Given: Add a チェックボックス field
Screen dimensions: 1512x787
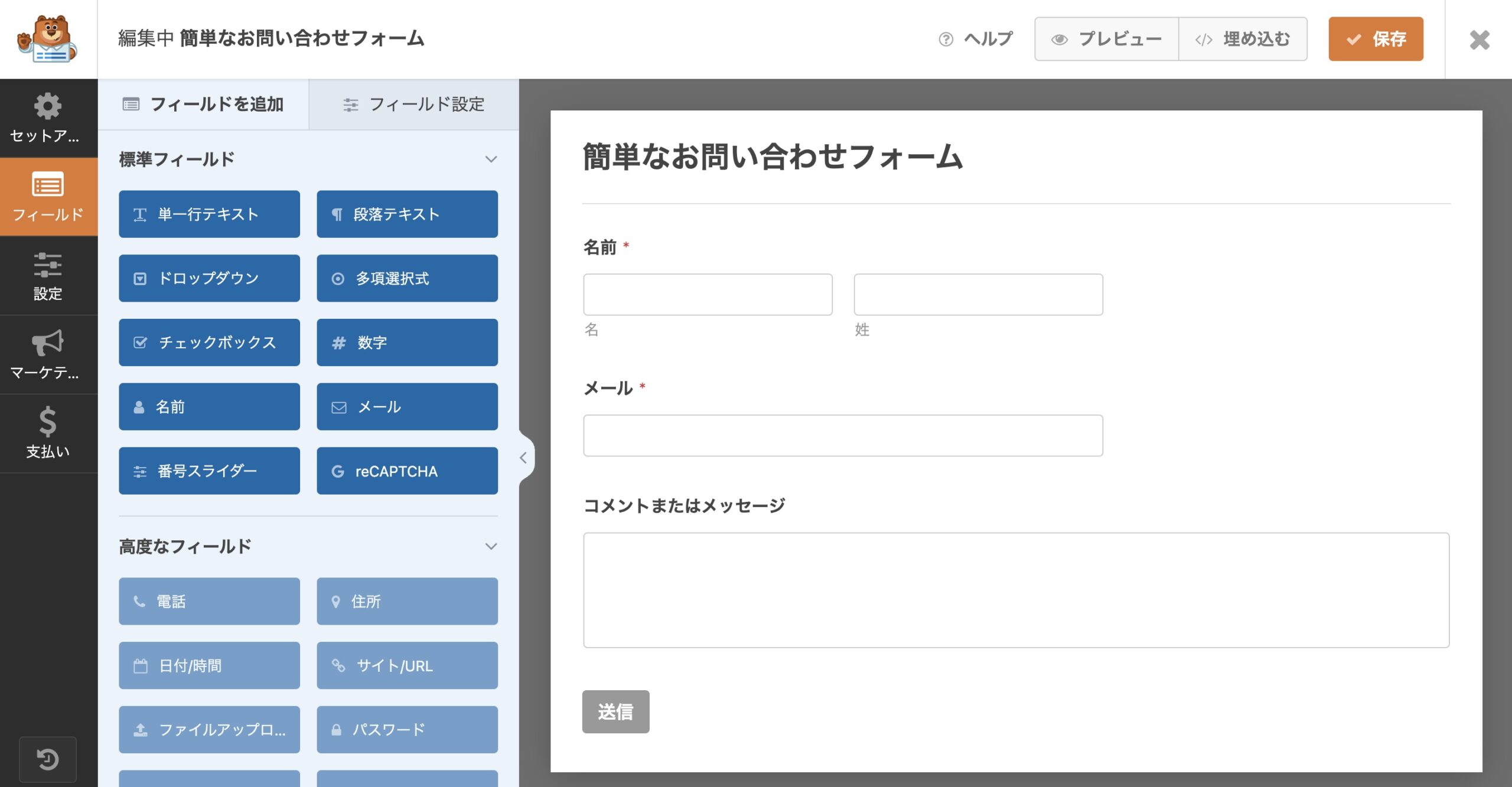Looking at the screenshot, I should coord(209,342).
